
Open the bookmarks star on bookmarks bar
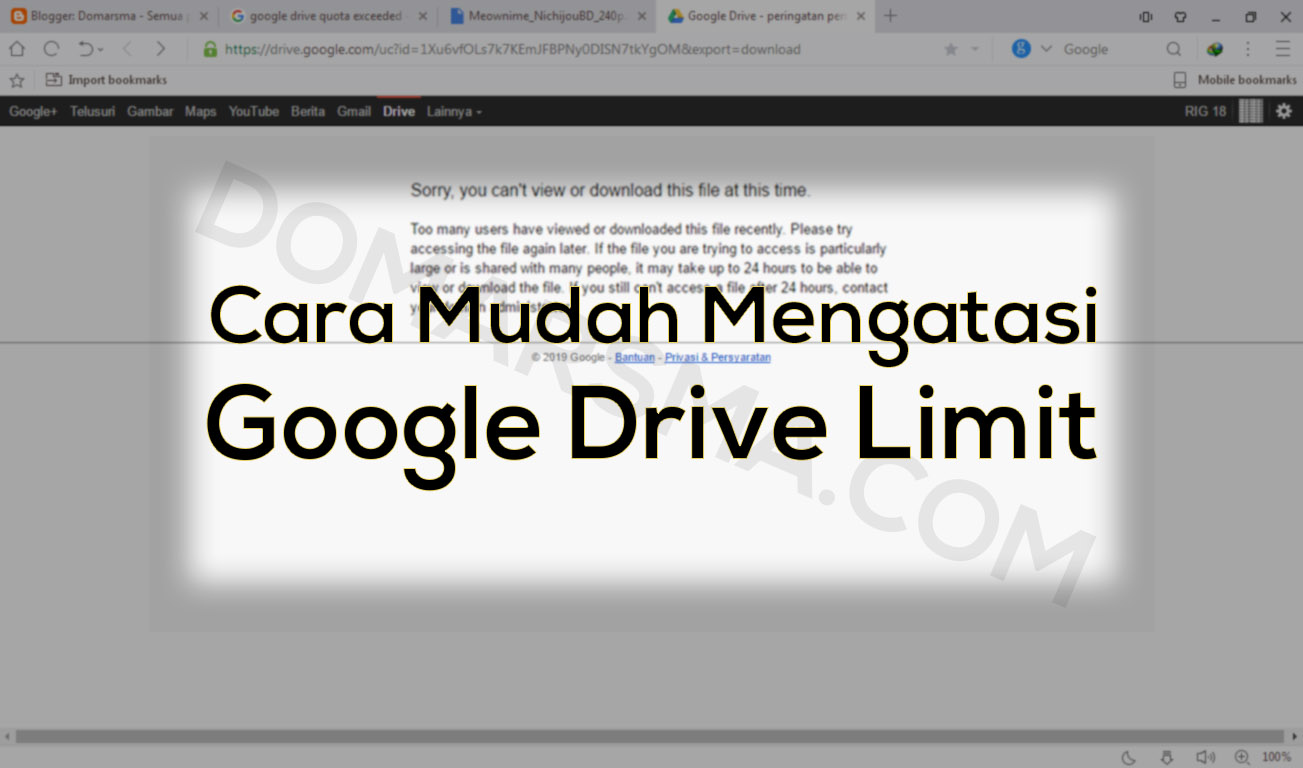pos(16,80)
